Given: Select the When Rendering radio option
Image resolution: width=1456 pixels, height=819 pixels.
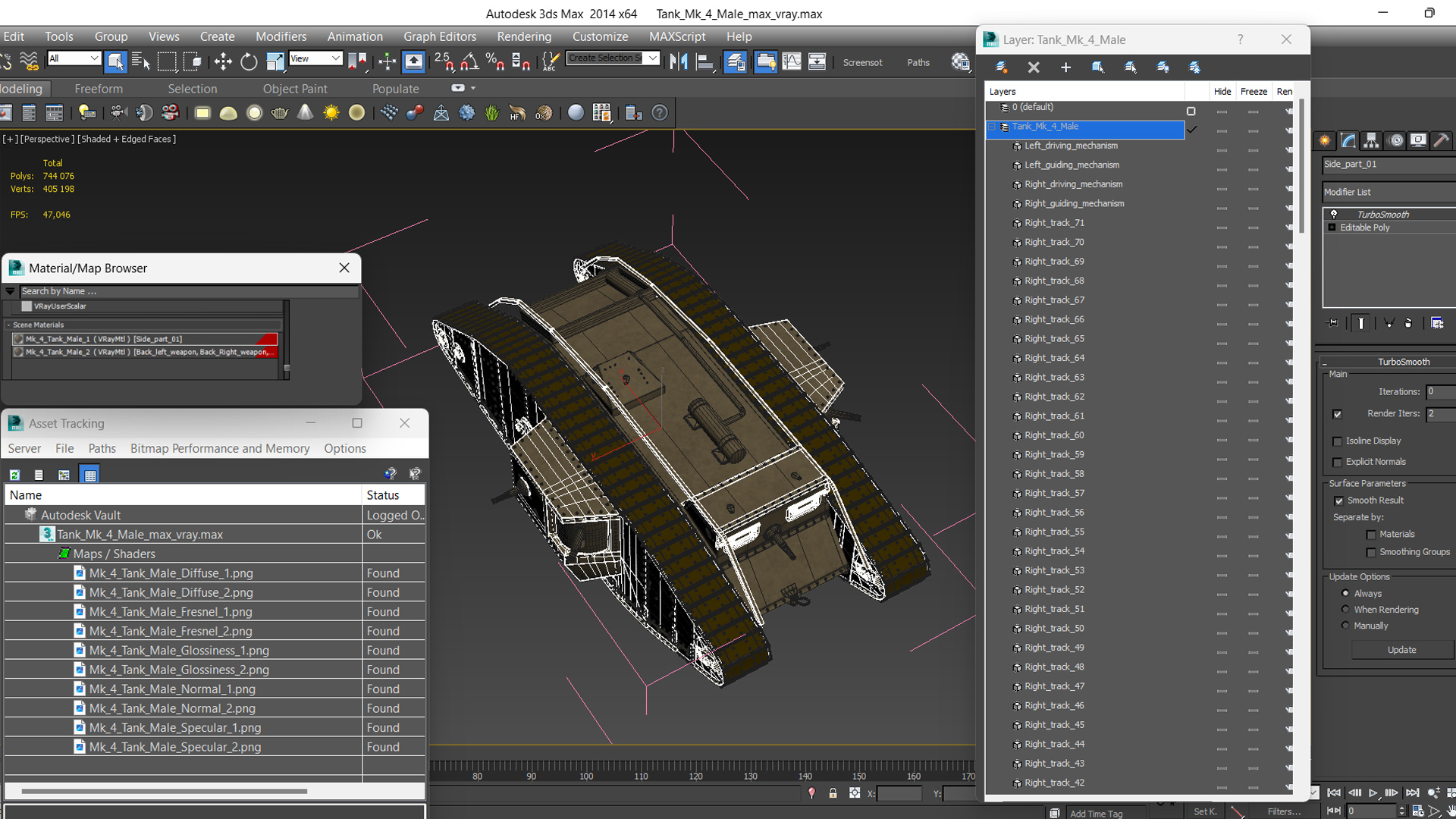Looking at the screenshot, I should (x=1345, y=610).
